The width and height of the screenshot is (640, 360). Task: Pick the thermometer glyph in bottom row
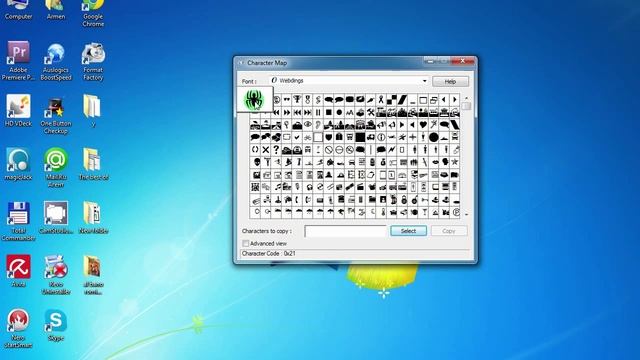pos(383,212)
